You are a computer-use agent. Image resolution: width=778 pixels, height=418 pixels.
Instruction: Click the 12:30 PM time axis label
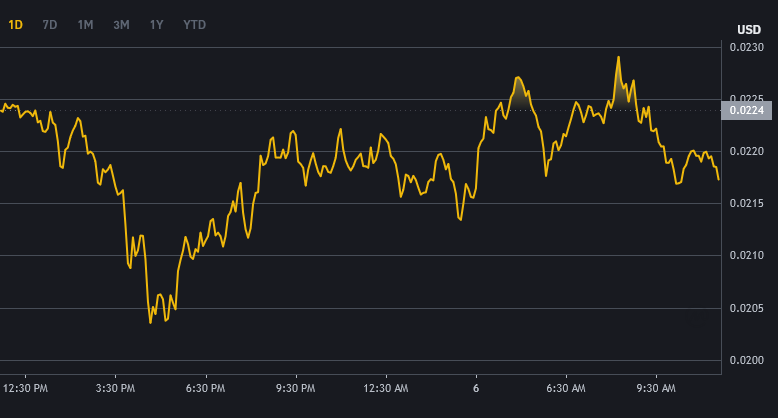pos(25,388)
